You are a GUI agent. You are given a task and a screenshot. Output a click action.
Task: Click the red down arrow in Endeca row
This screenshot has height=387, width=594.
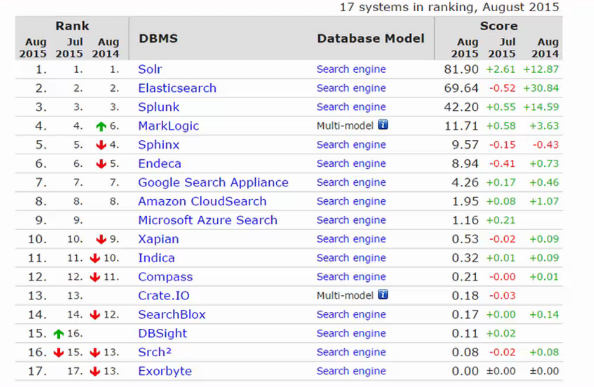101,164
